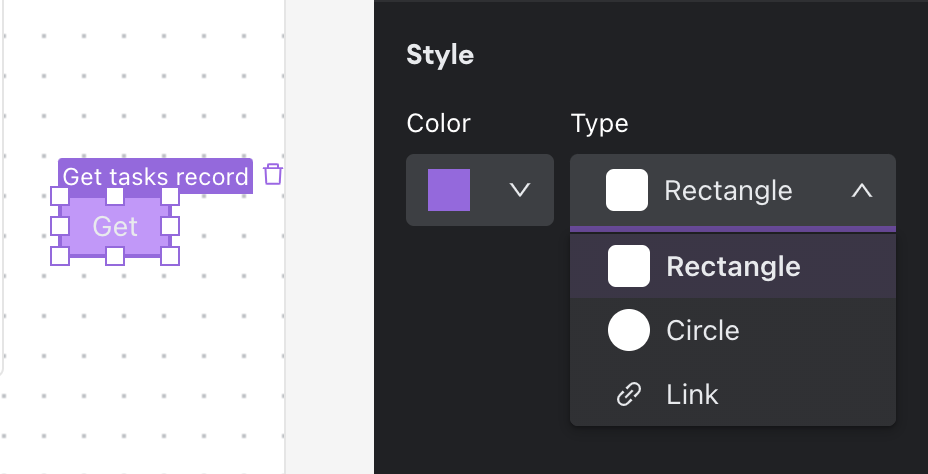Click the left-middle resize handle of the Get node

(x=60, y=226)
